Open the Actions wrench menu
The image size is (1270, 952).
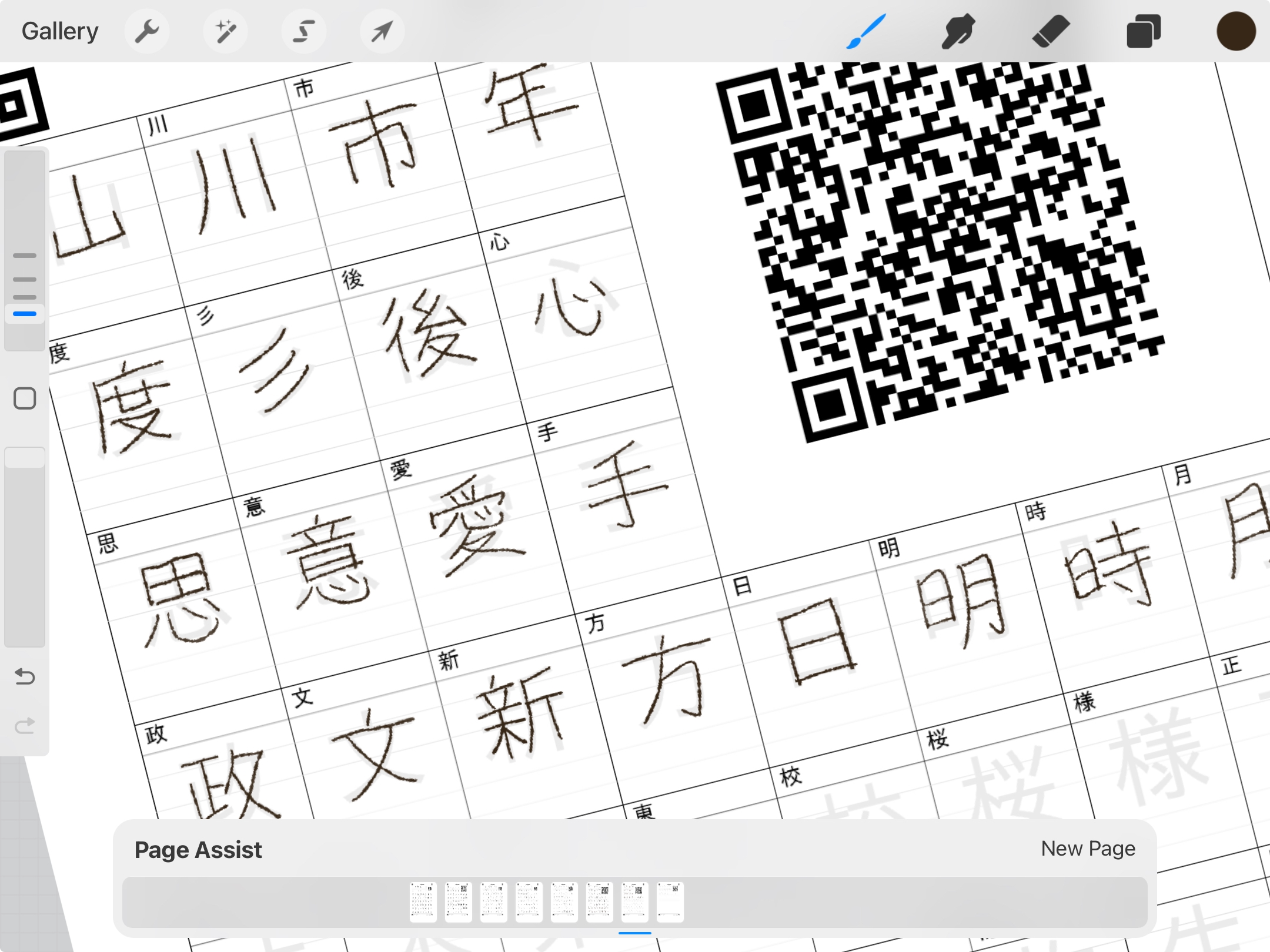[148, 31]
